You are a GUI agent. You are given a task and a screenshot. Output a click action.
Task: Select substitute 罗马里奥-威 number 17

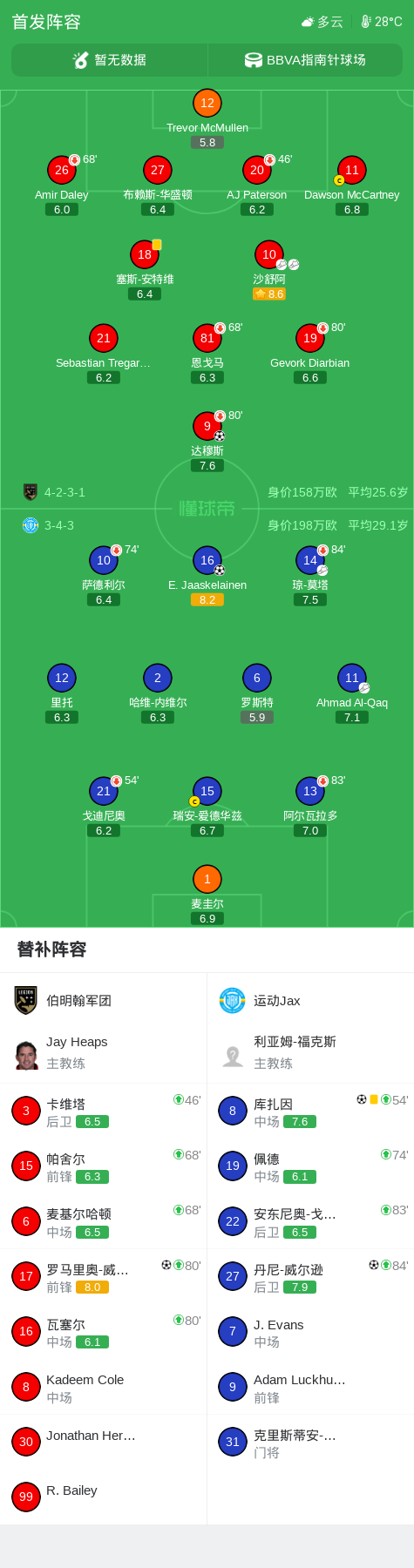pos(103,1276)
